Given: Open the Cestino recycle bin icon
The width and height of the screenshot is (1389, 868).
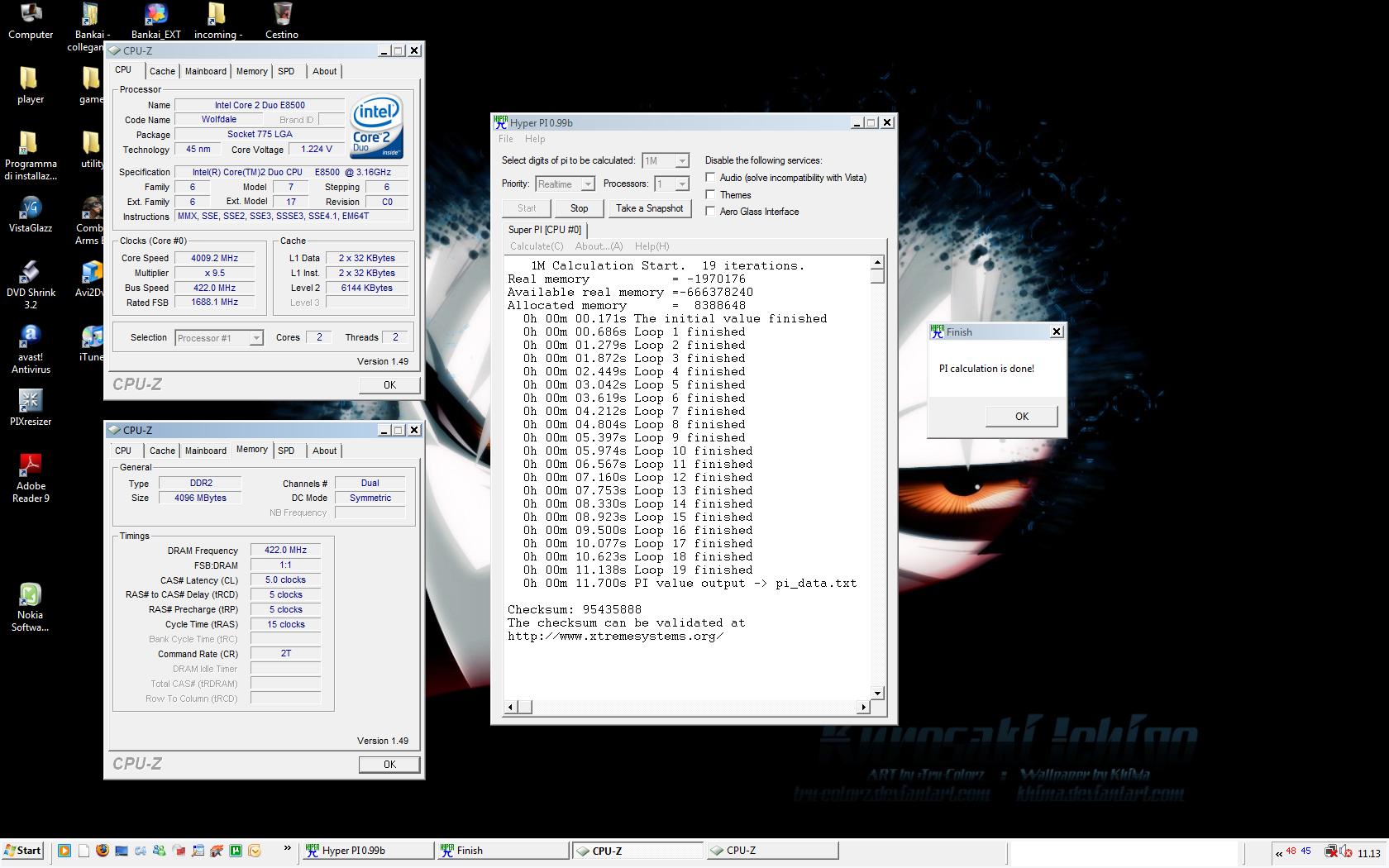Looking at the screenshot, I should [x=282, y=21].
